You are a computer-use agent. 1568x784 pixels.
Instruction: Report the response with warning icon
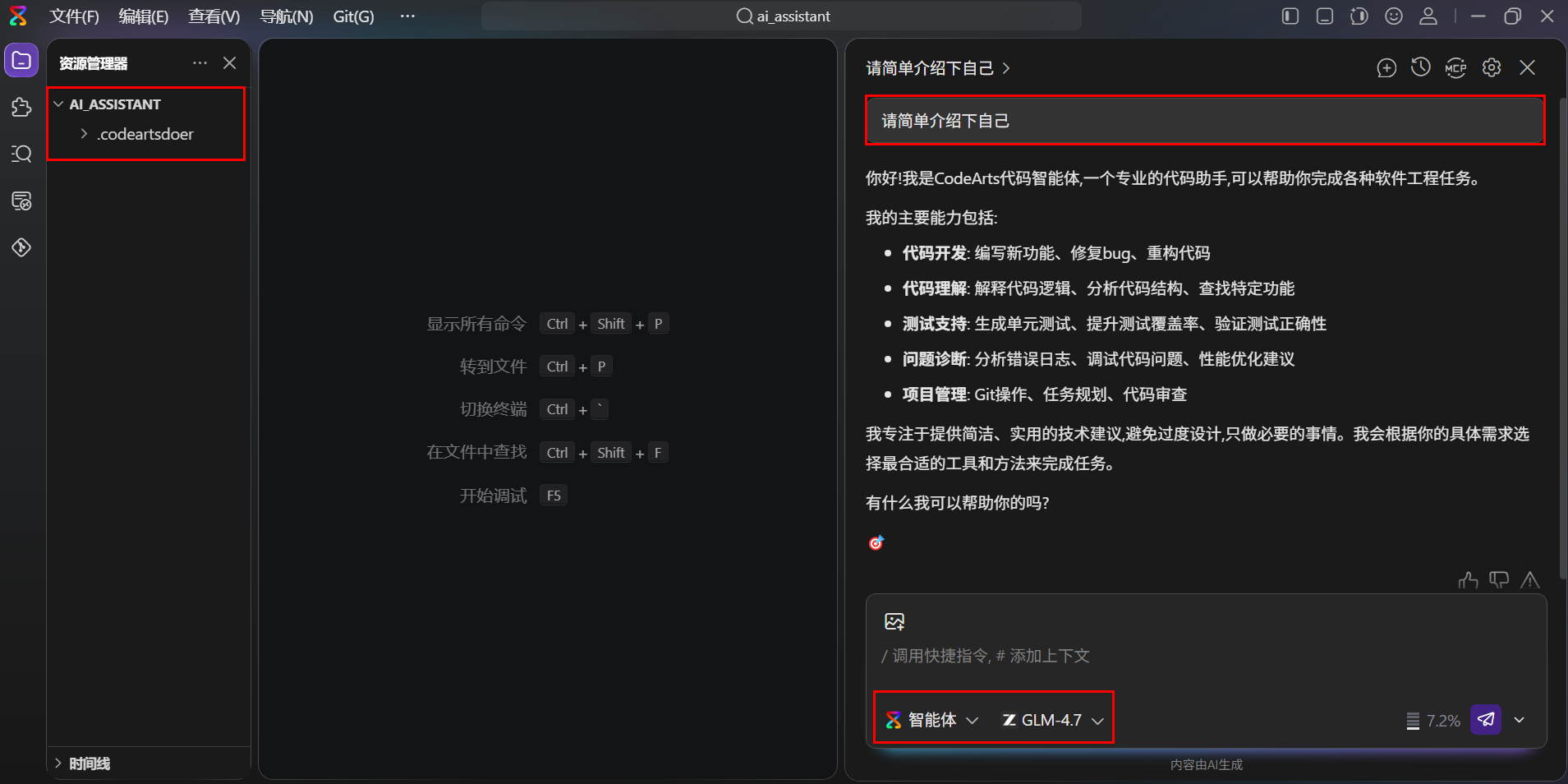[x=1530, y=580]
